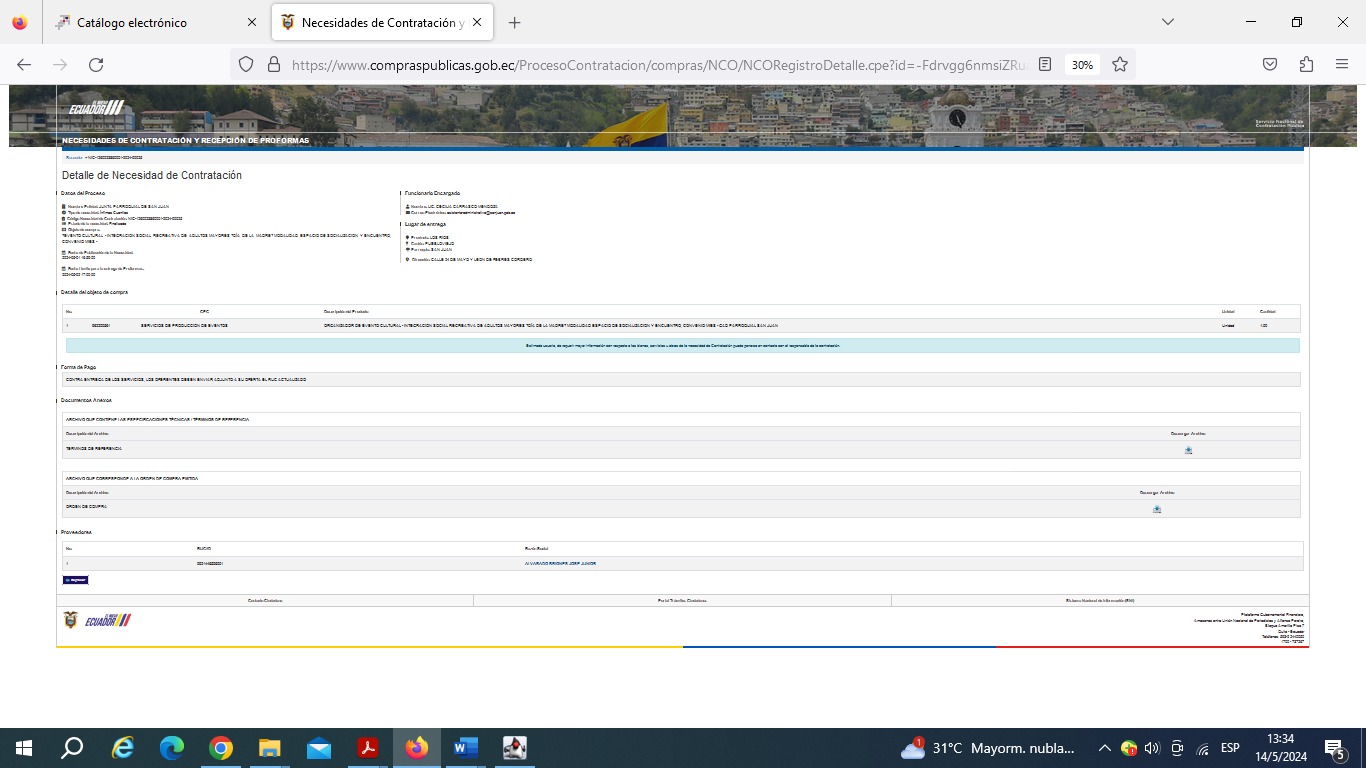
Task: Open the Save to Pocket button
Action: point(1269,64)
